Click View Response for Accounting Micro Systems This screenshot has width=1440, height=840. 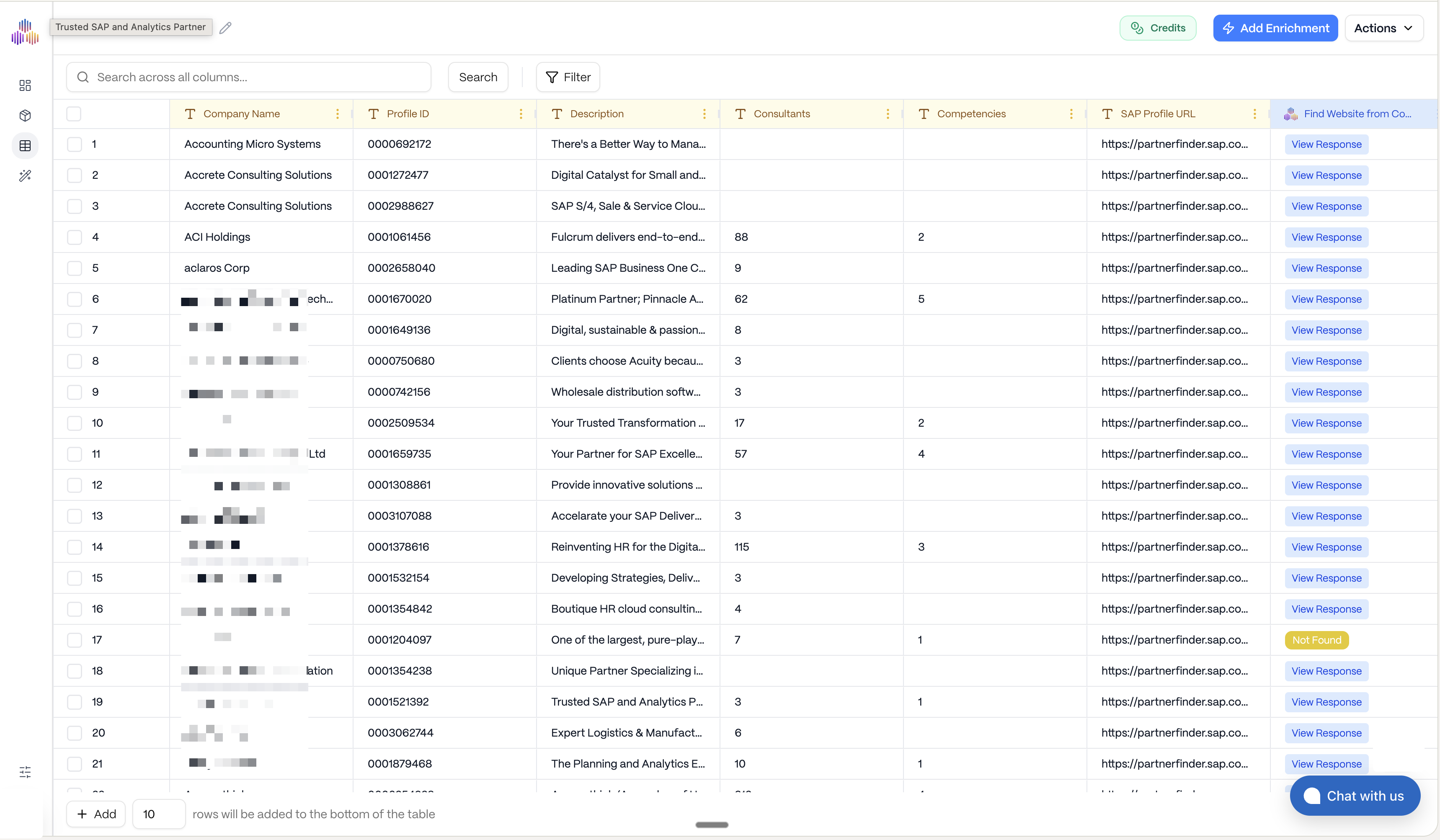point(1326,144)
